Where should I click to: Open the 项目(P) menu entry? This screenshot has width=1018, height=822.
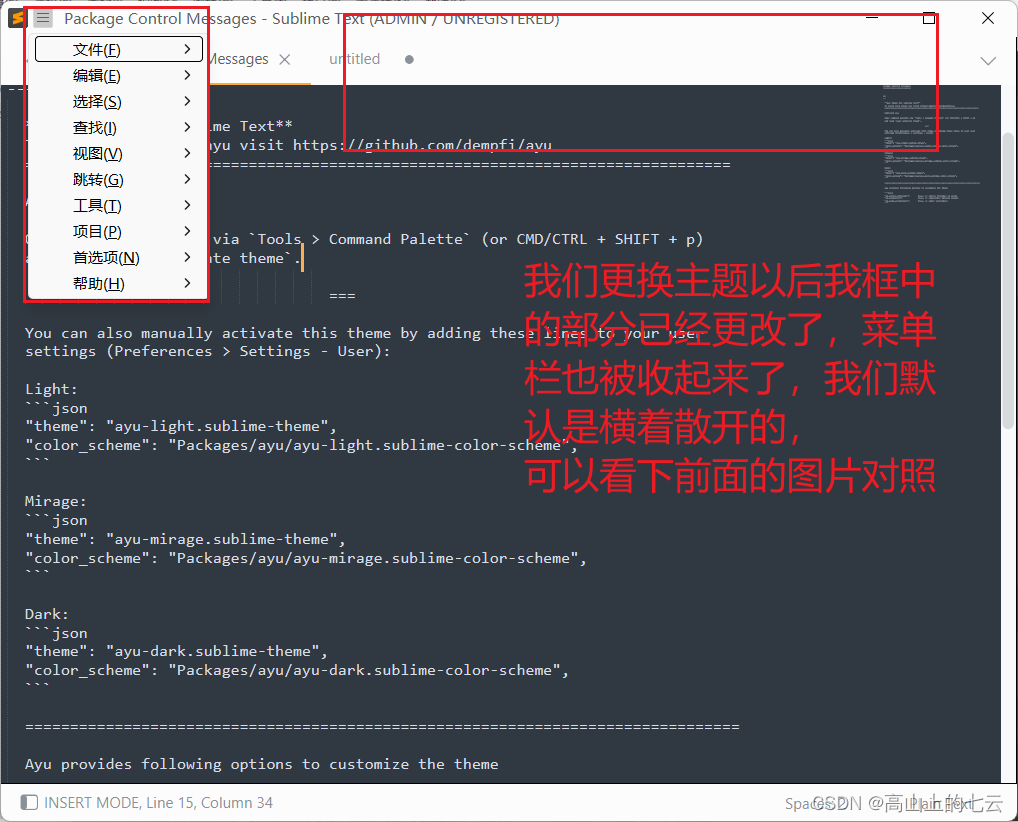click(x=96, y=231)
